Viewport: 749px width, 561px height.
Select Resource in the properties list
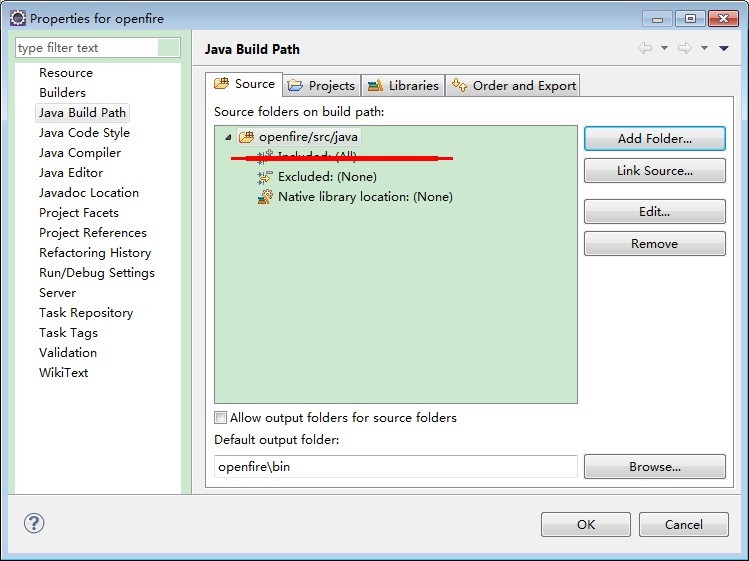66,73
